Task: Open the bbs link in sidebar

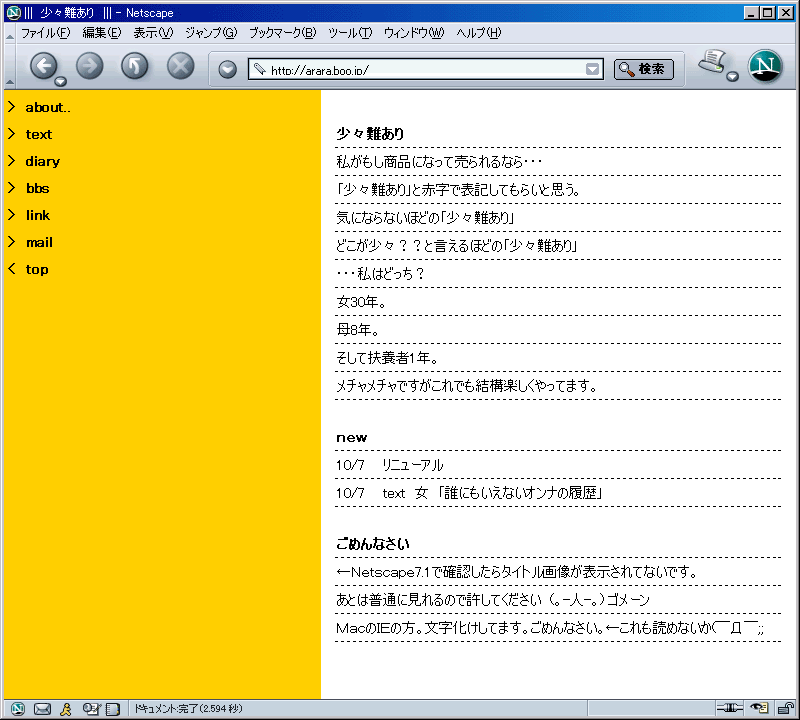Action: click(x=38, y=188)
